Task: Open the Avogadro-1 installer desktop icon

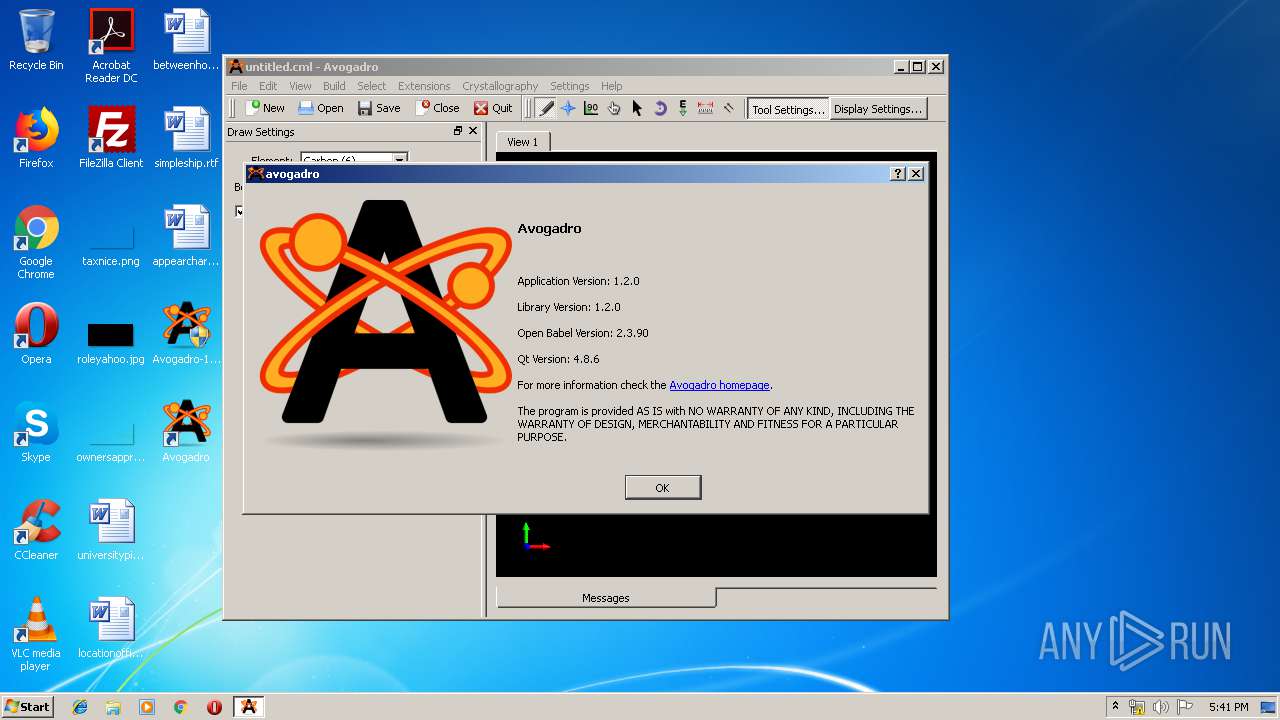Action: (186, 334)
